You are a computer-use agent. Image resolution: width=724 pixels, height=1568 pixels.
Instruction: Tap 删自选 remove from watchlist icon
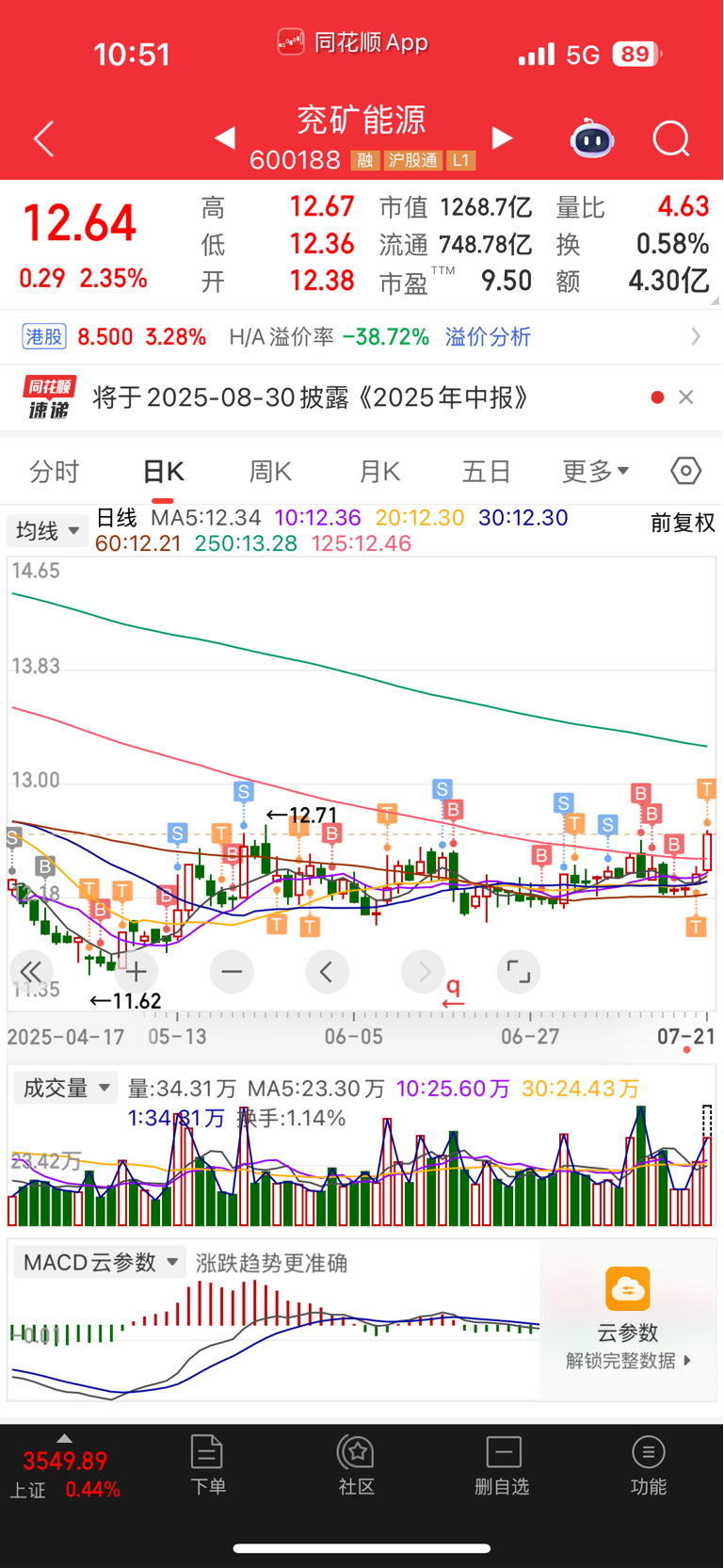[504, 1451]
